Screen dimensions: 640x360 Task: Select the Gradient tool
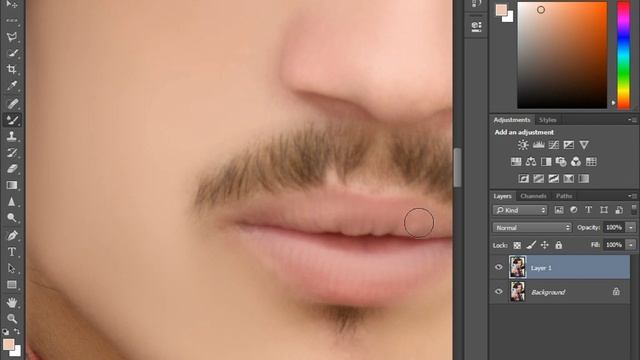[x=12, y=185]
